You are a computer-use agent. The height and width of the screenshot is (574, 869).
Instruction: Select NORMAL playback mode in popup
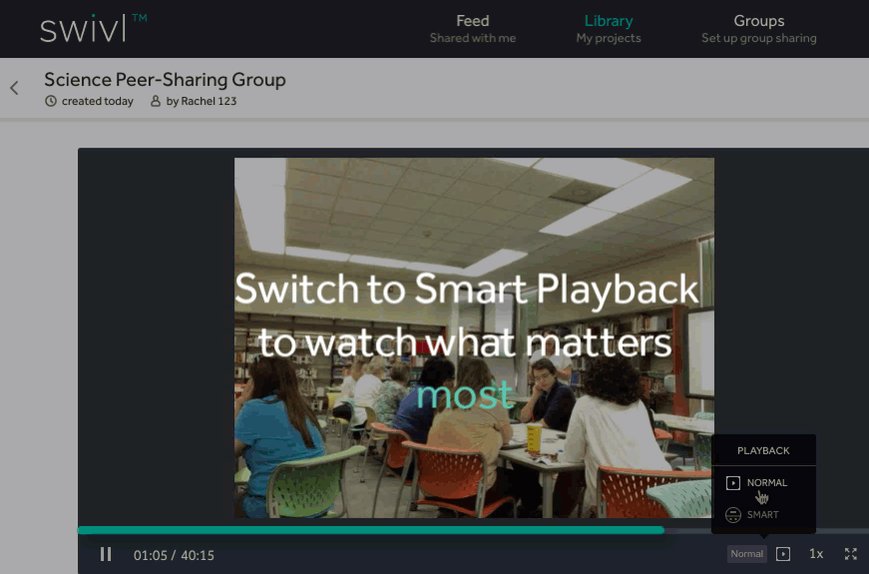(x=756, y=483)
